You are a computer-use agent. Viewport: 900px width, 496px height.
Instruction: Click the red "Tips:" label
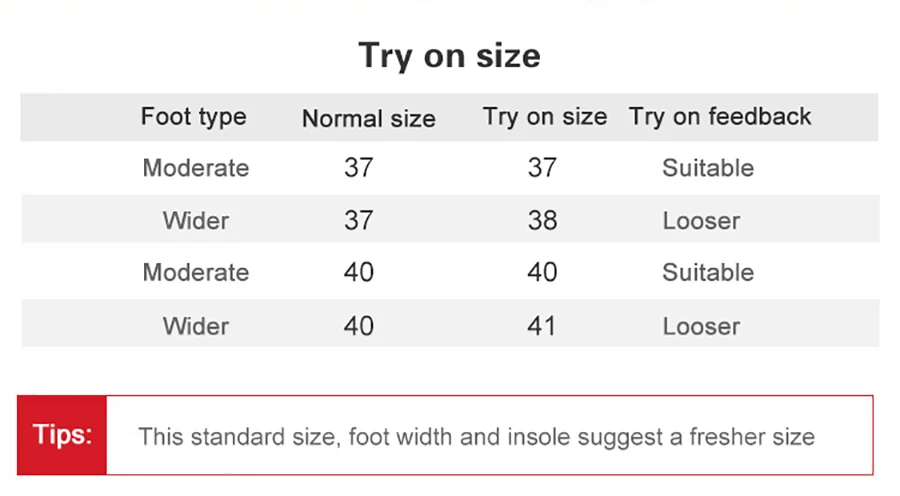tap(62, 435)
